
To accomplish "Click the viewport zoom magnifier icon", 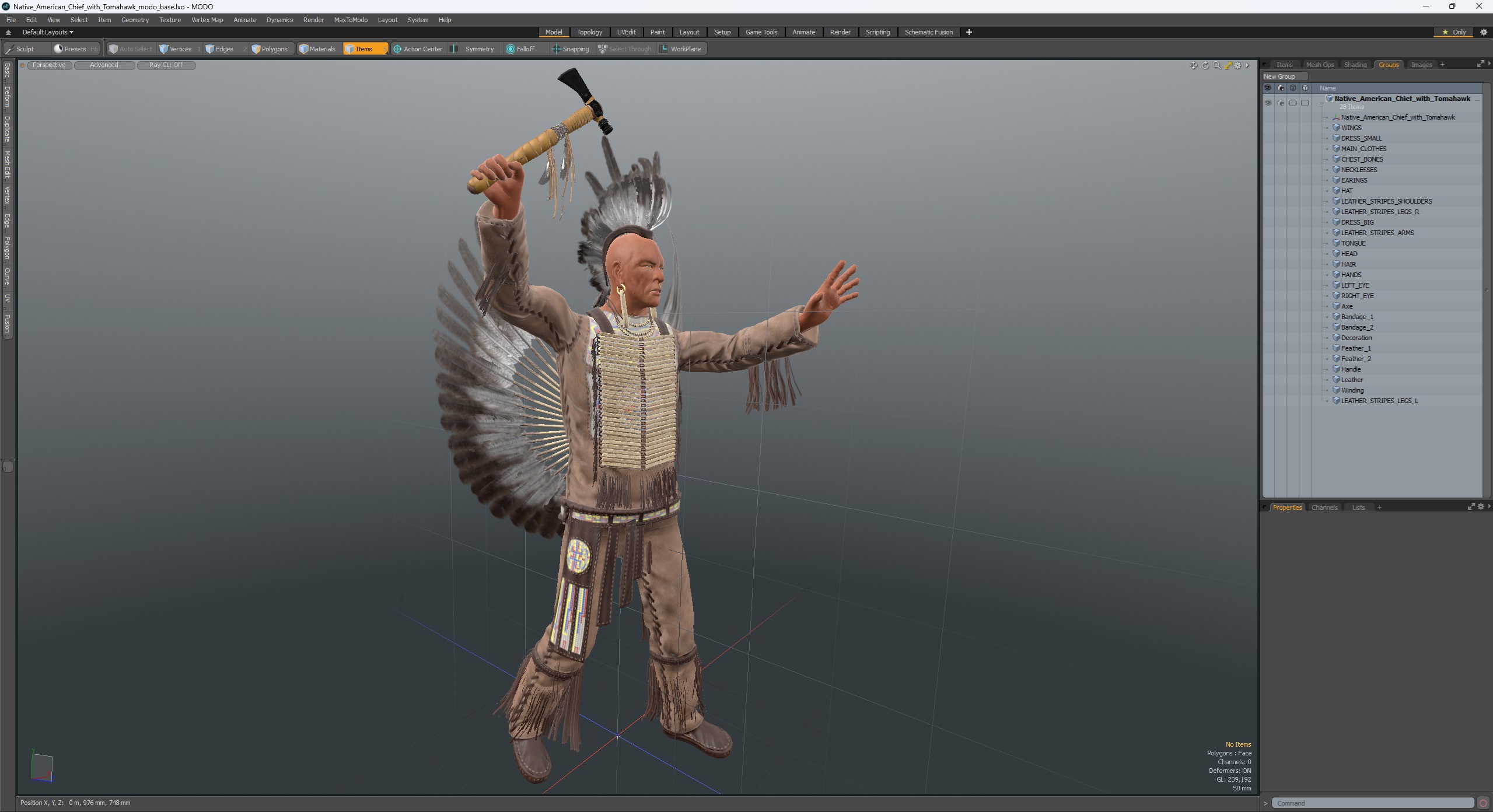I will coord(1216,65).
